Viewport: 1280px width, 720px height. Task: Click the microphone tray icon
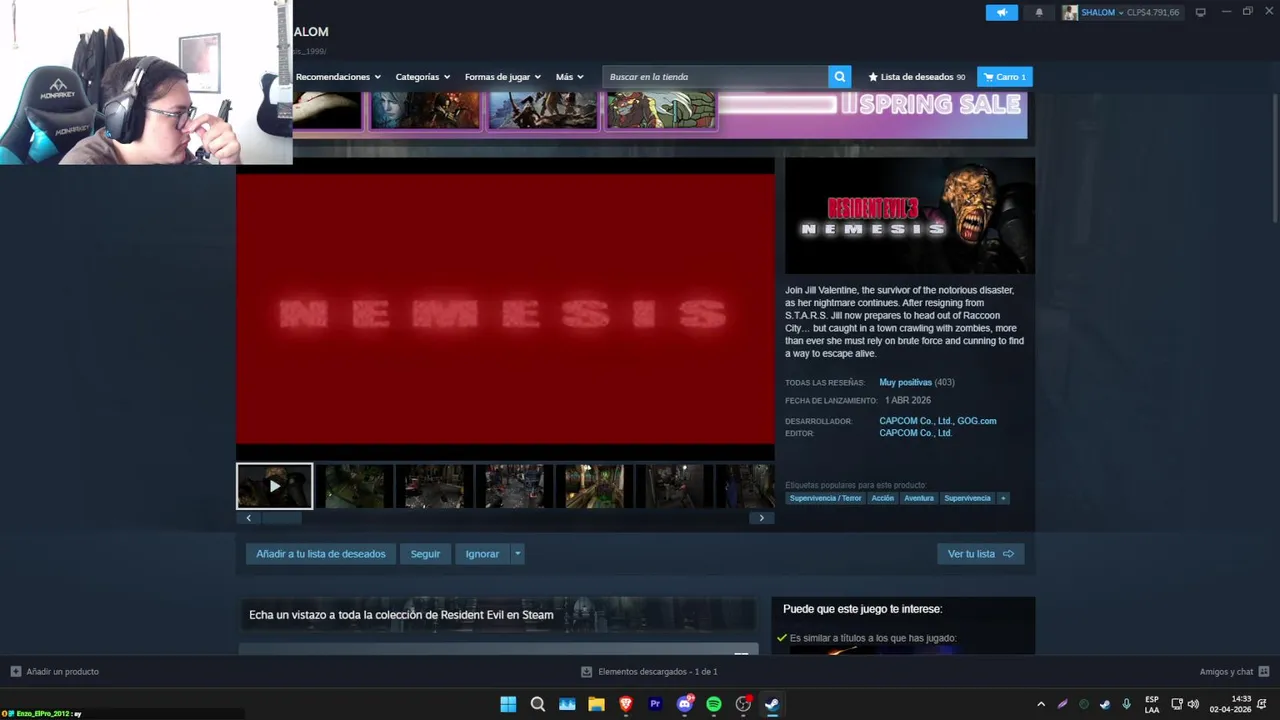(1127, 704)
